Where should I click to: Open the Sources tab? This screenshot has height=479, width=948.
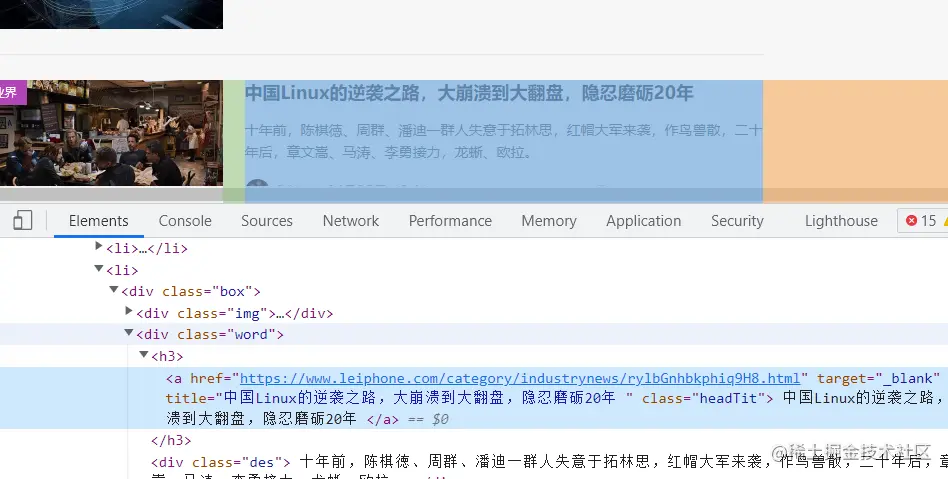[x=267, y=221]
